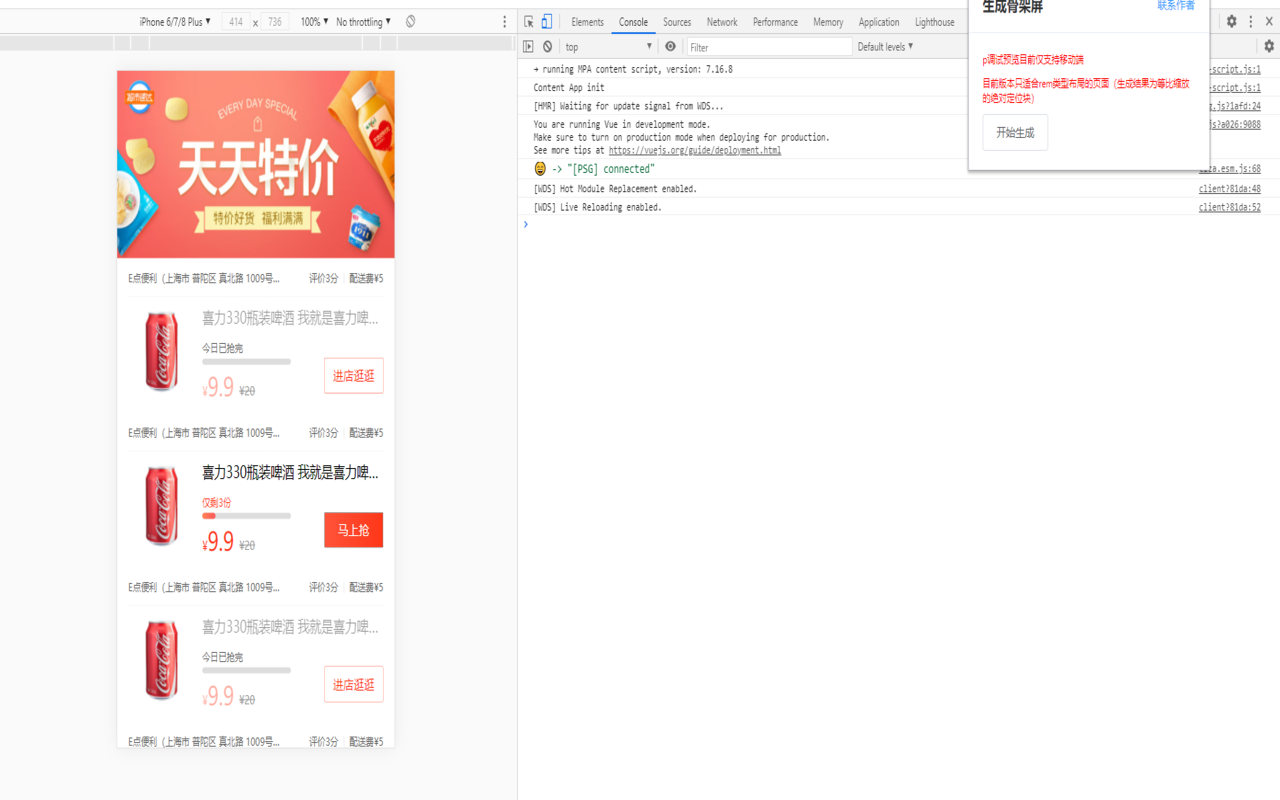Open live expression eye icon
This screenshot has height=800, width=1280.
[x=671, y=47]
